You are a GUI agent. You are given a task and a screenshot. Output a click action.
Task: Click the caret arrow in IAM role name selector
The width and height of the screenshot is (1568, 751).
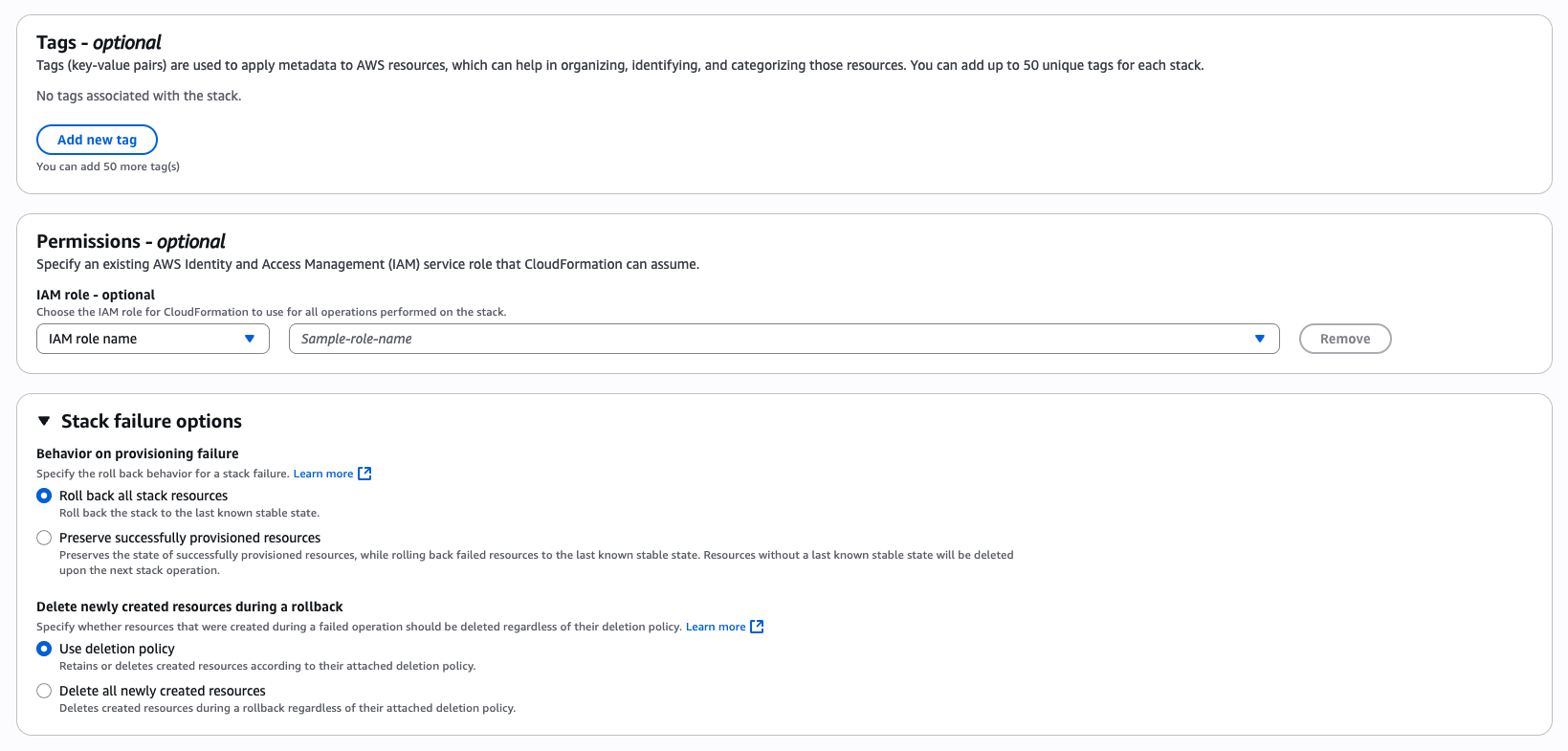click(250, 339)
